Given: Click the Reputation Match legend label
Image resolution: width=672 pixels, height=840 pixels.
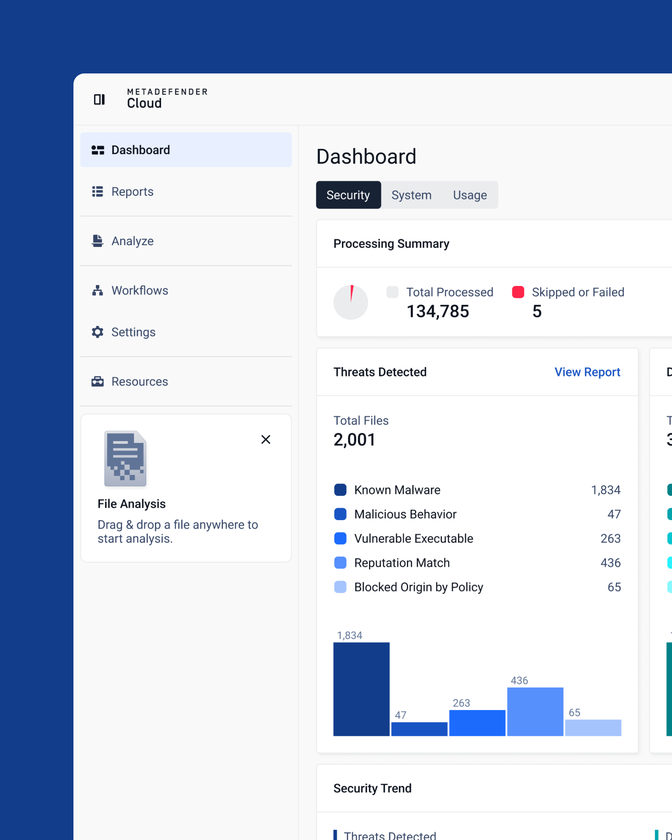Looking at the screenshot, I should point(402,563).
